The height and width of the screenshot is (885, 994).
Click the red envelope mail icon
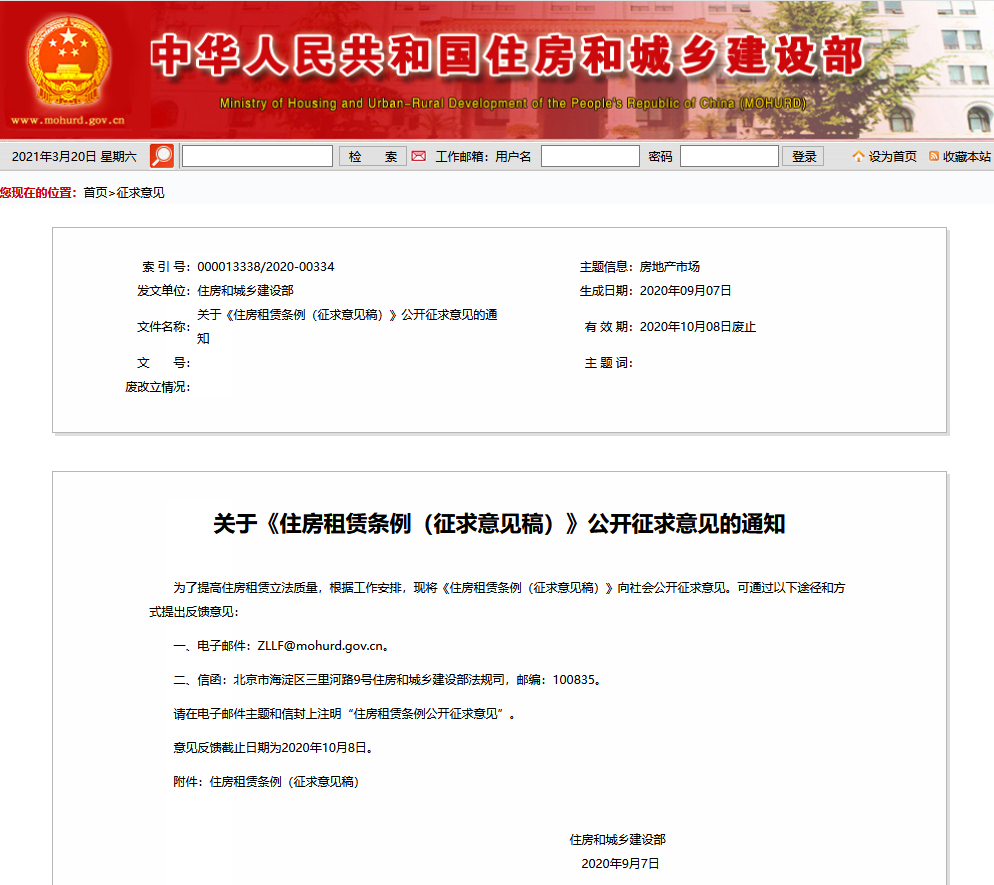(419, 156)
